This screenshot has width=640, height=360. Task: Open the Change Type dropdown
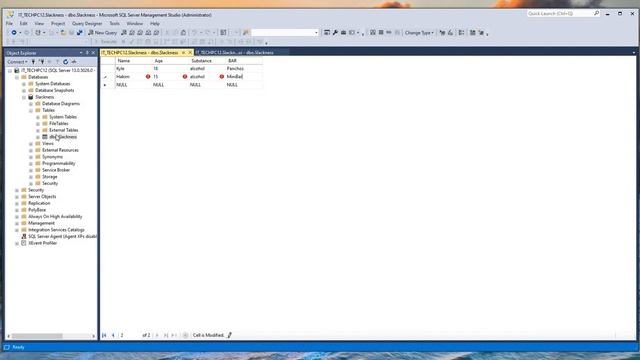[x=419, y=33]
